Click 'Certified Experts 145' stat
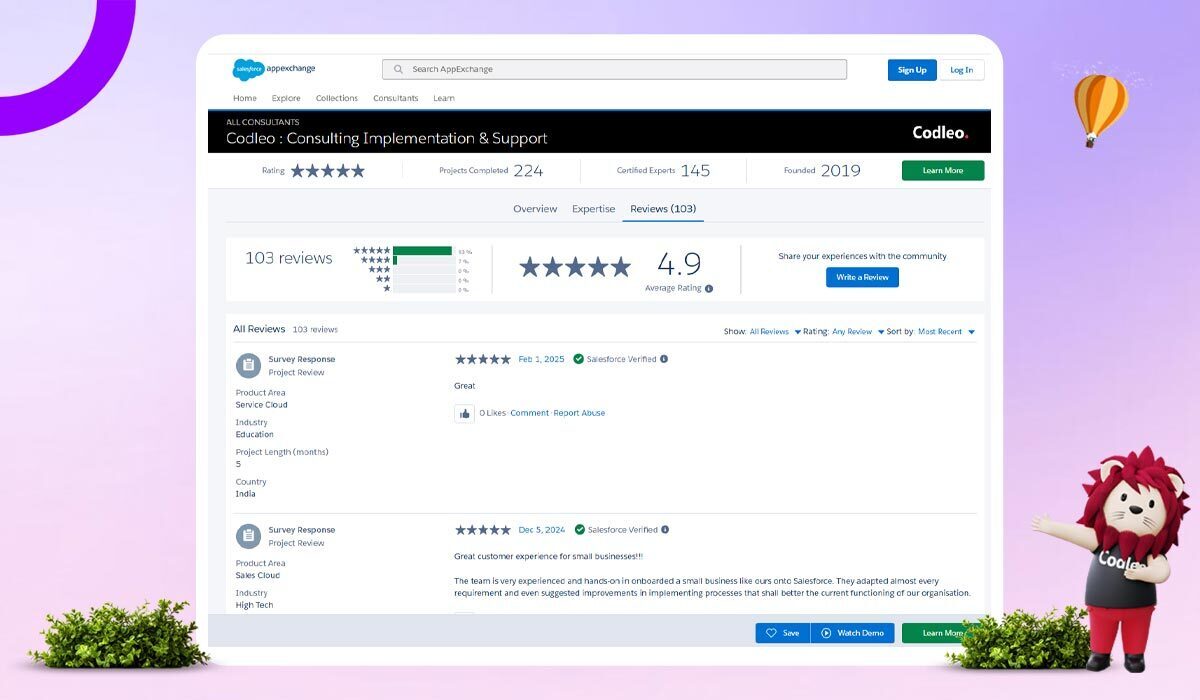Image resolution: width=1200 pixels, height=700 pixels. coord(663,171)
